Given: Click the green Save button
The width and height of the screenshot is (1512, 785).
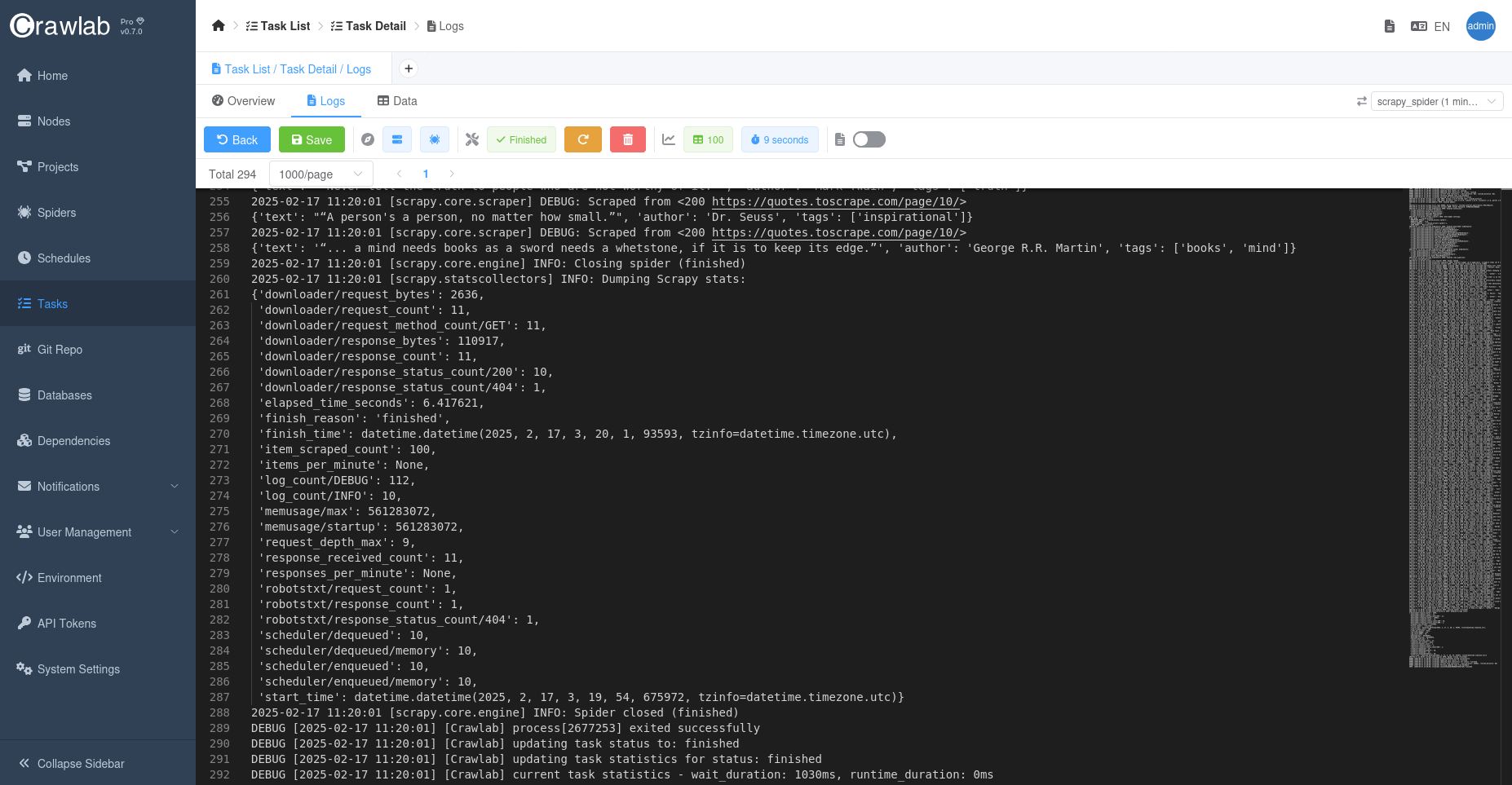Looking at the screenshot, I should (x=312, y=139).
